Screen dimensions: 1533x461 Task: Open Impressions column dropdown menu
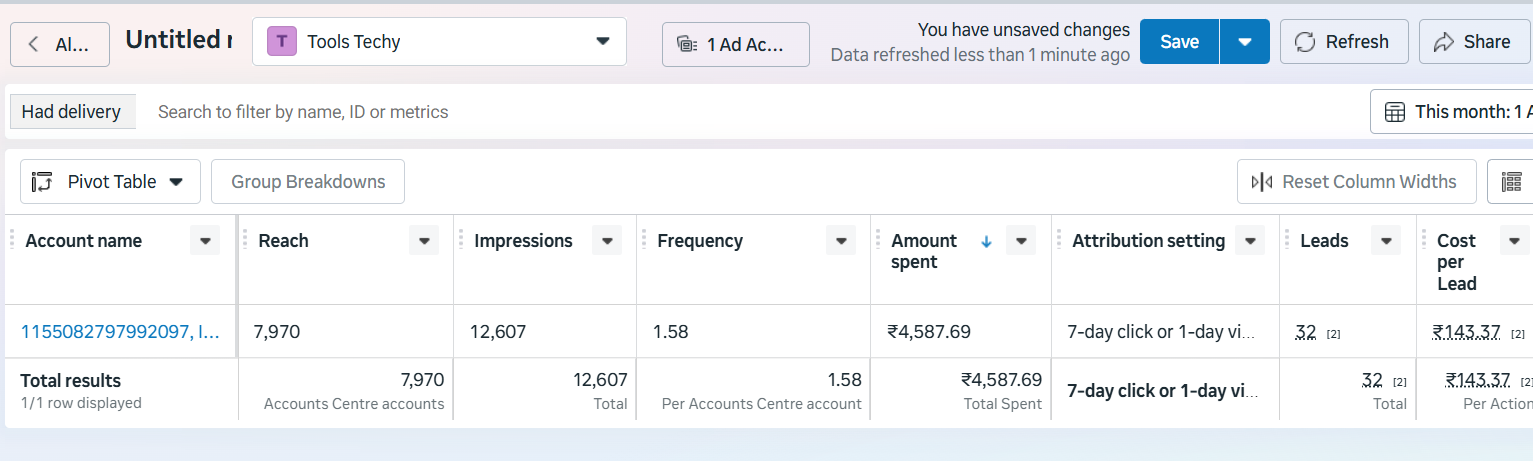point(606,241)
